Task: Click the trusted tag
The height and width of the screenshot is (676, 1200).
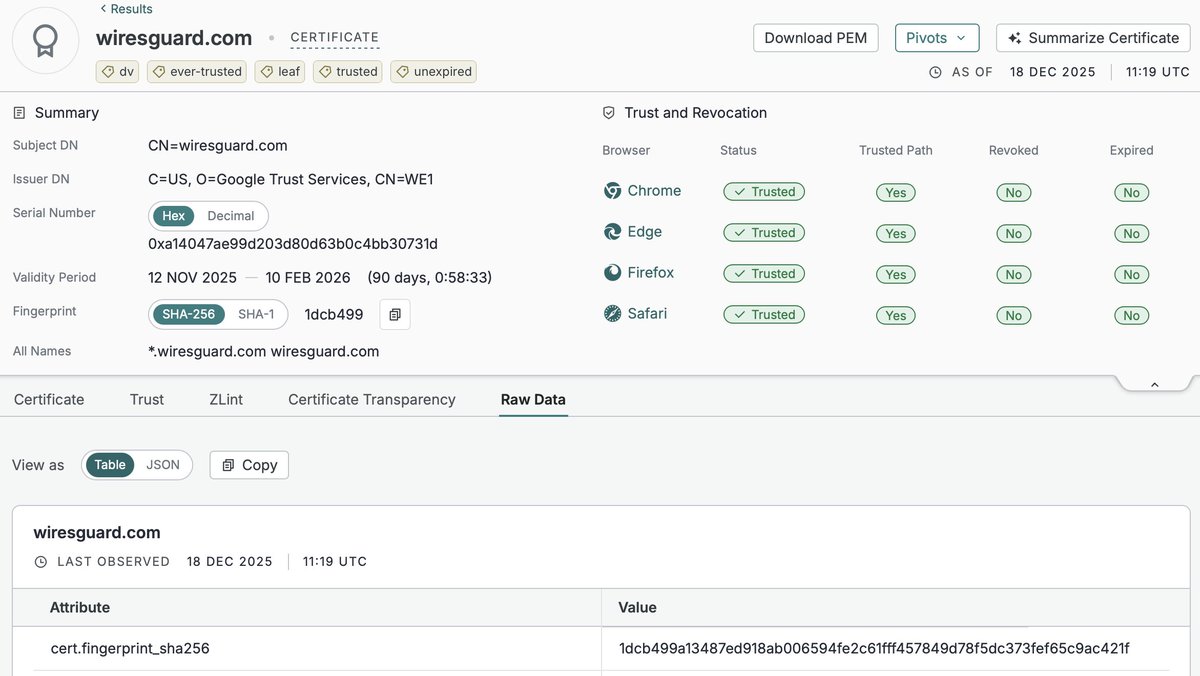Action: [348, 71]
